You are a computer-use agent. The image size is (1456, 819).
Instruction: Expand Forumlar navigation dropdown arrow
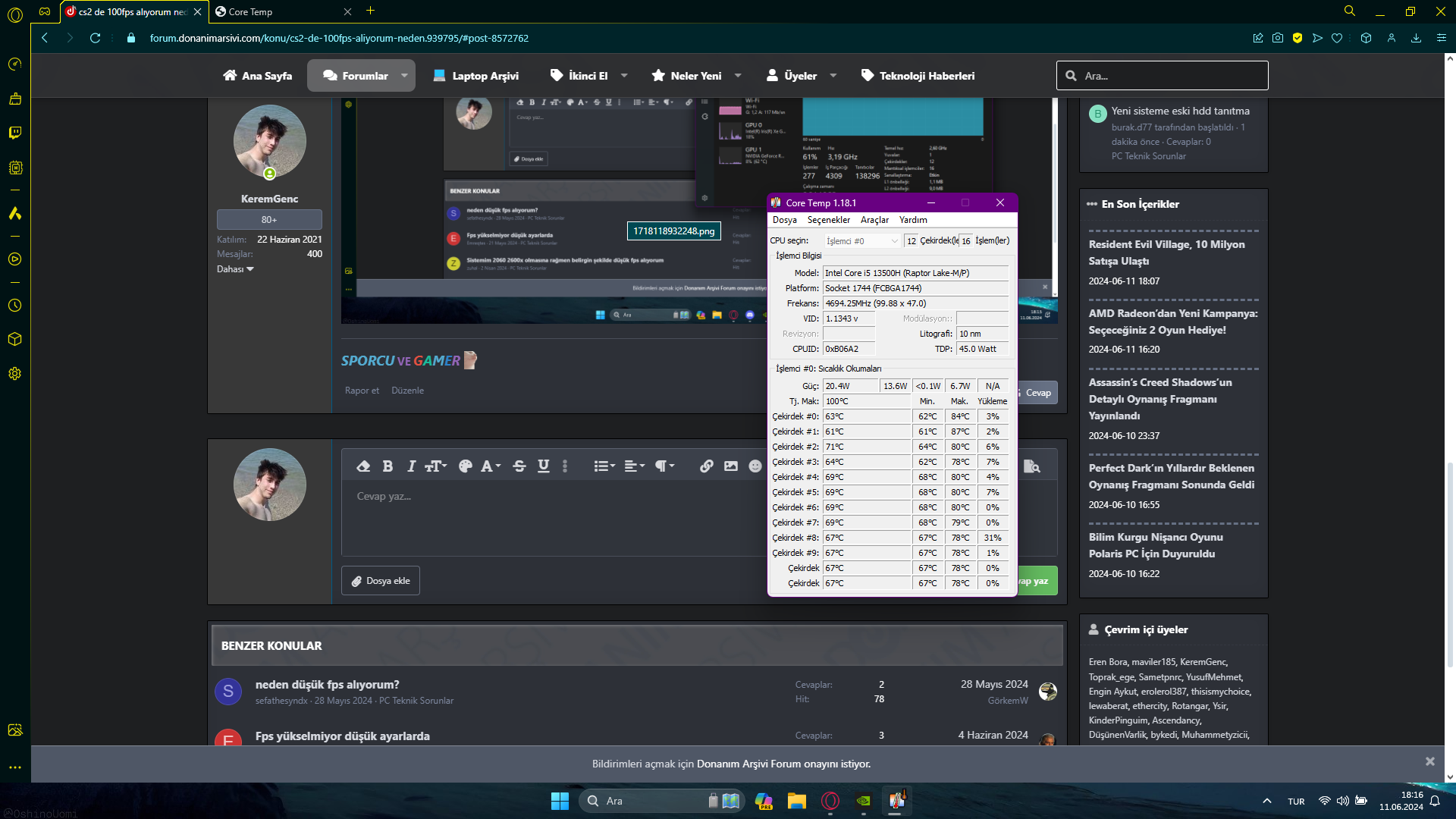click(x=404, y=76)
